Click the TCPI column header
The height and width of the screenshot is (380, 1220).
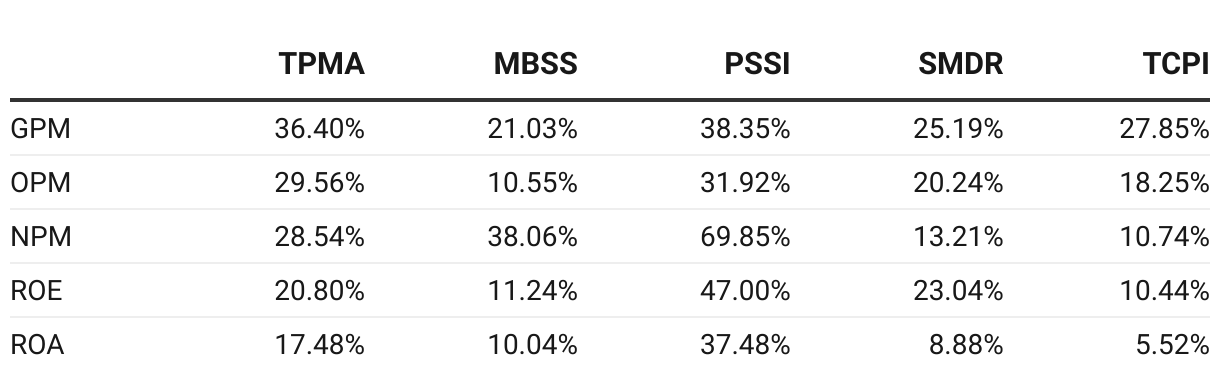(x=1176, y=65)
